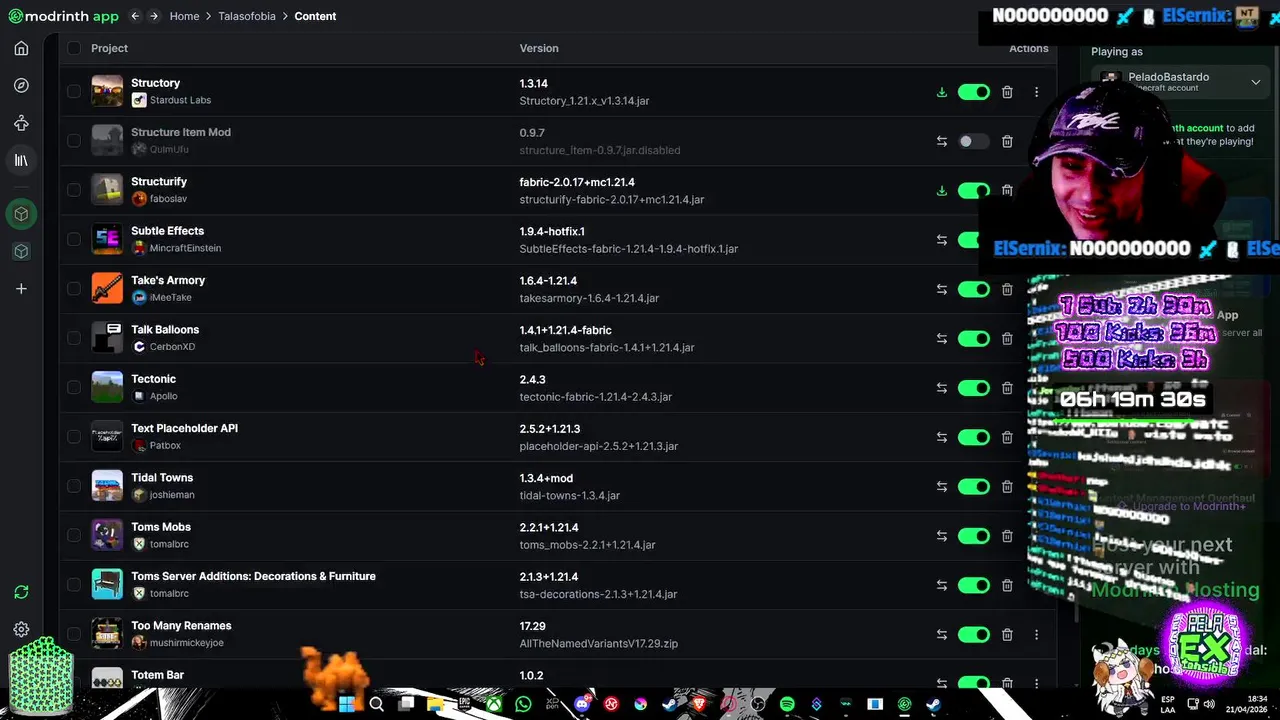Click the green refresh icon in sidebar
This screenshot has width=1280, height=720.
21,592
